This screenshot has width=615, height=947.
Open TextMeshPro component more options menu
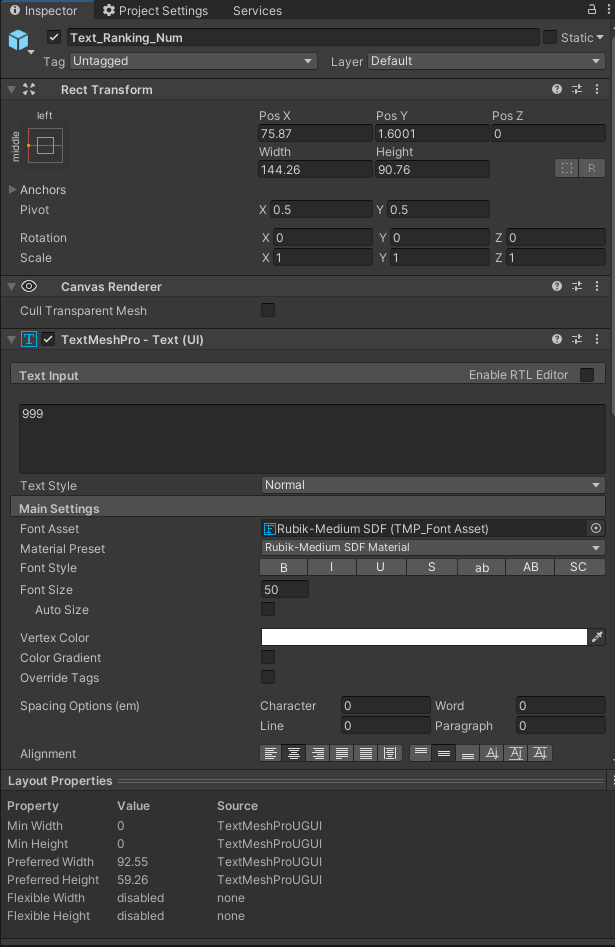point(597,339)
